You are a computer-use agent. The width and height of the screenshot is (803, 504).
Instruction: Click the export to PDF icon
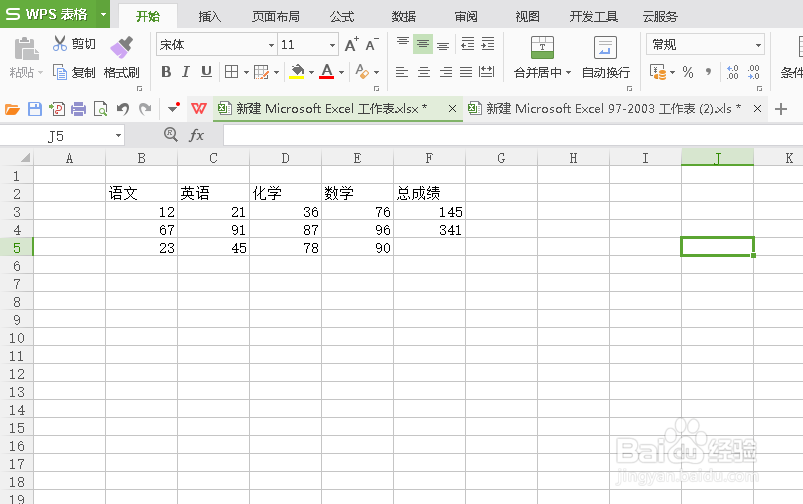click(57, 109)
